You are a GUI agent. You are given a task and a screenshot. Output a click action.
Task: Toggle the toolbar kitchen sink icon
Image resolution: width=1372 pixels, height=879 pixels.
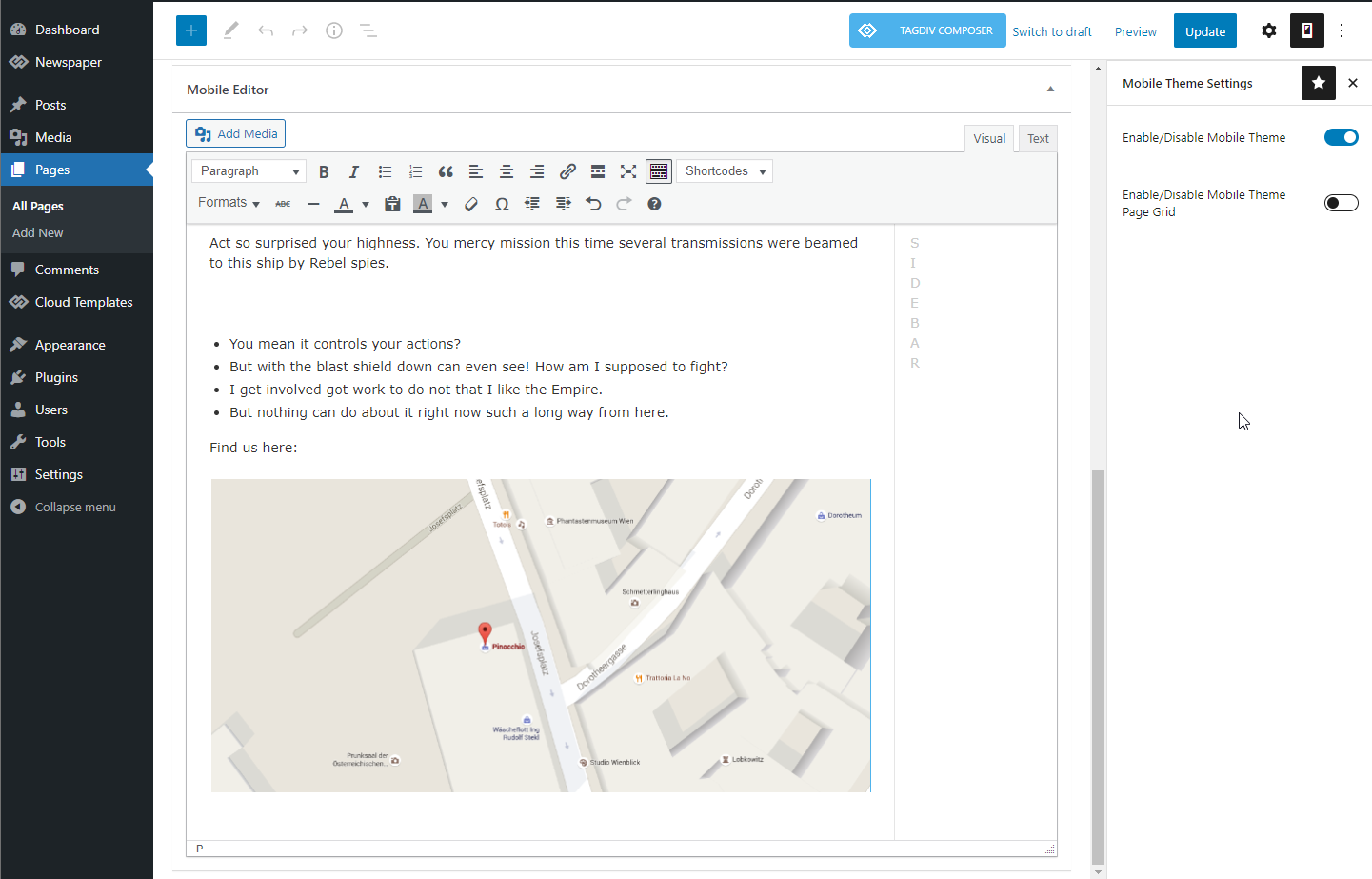click(x=659, y=171)
